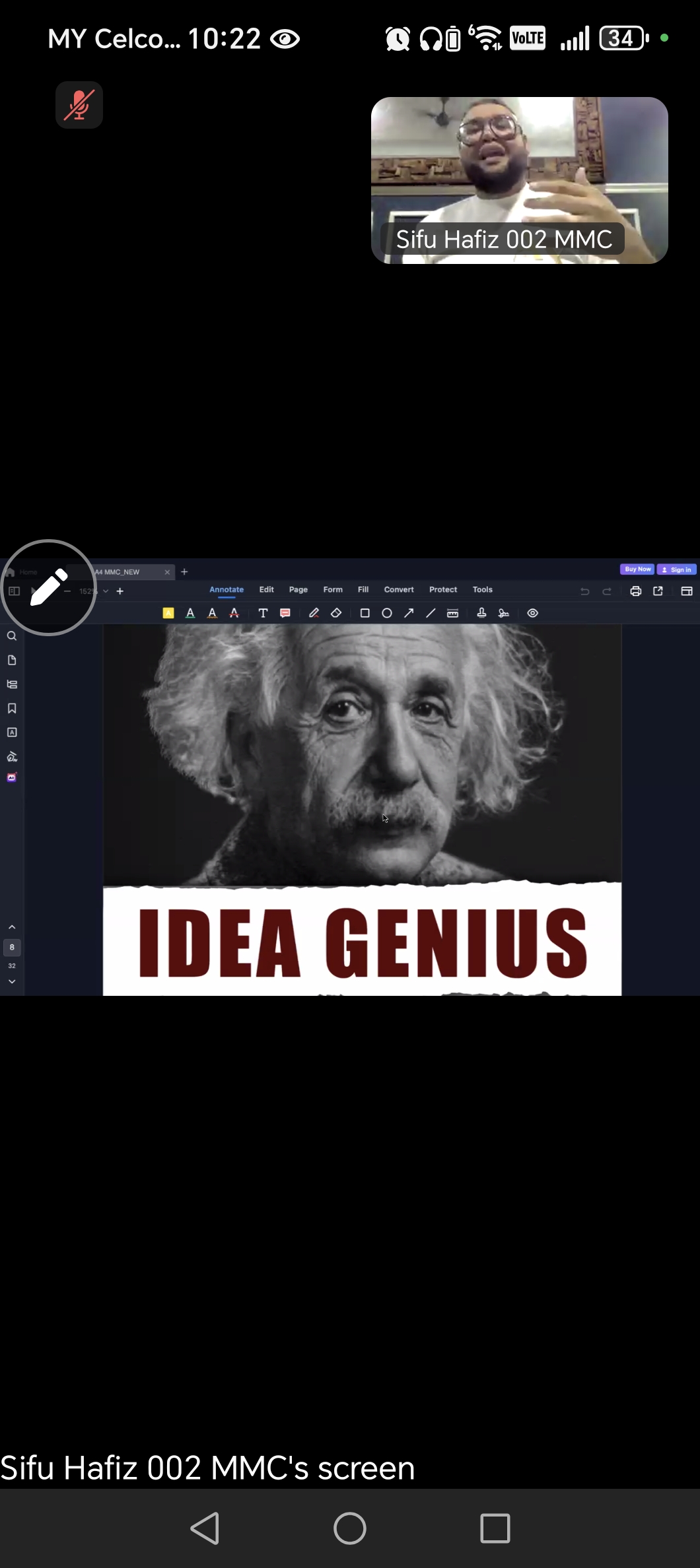Open the Protect menu tab

point(443,589)
